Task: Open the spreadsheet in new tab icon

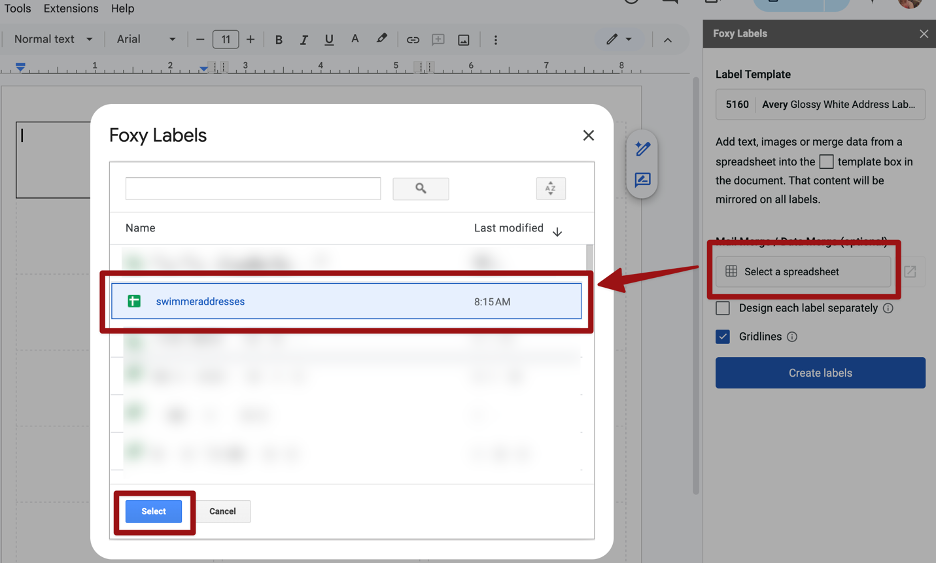Action: (909, 271)
